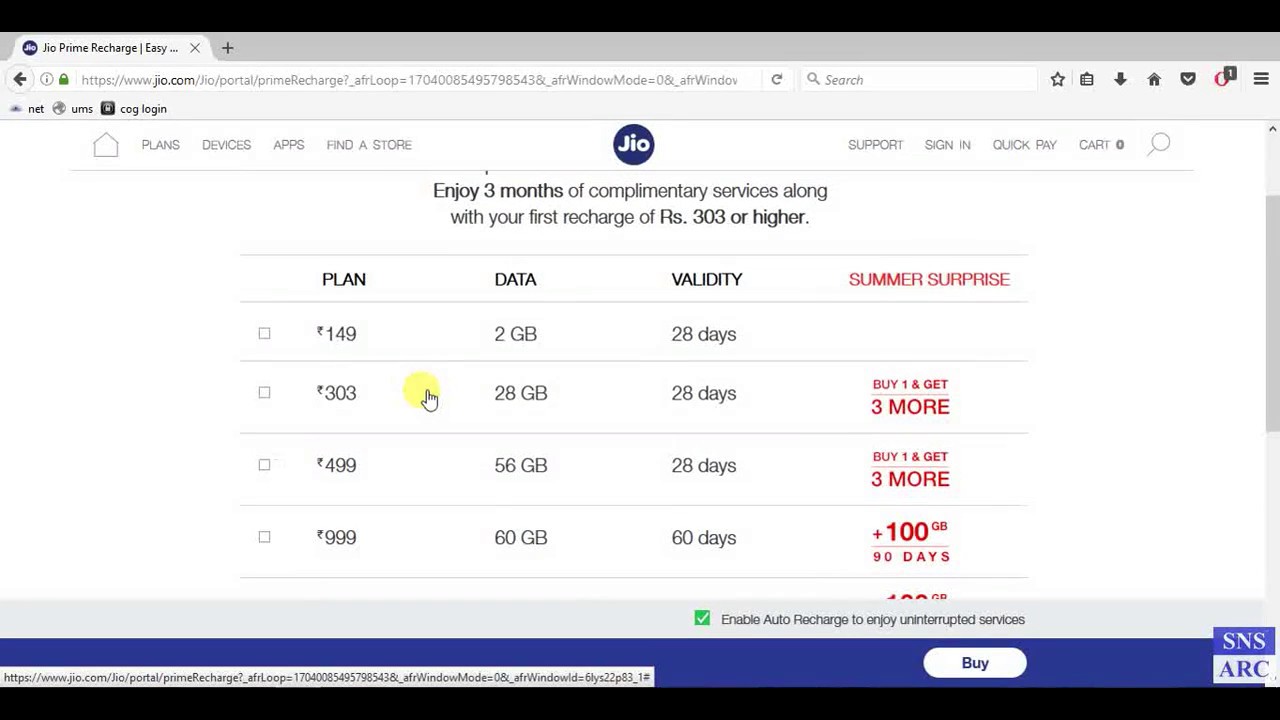Open QUICK PAY in the header
1280x720 pixels.
tap(1024, 145)
